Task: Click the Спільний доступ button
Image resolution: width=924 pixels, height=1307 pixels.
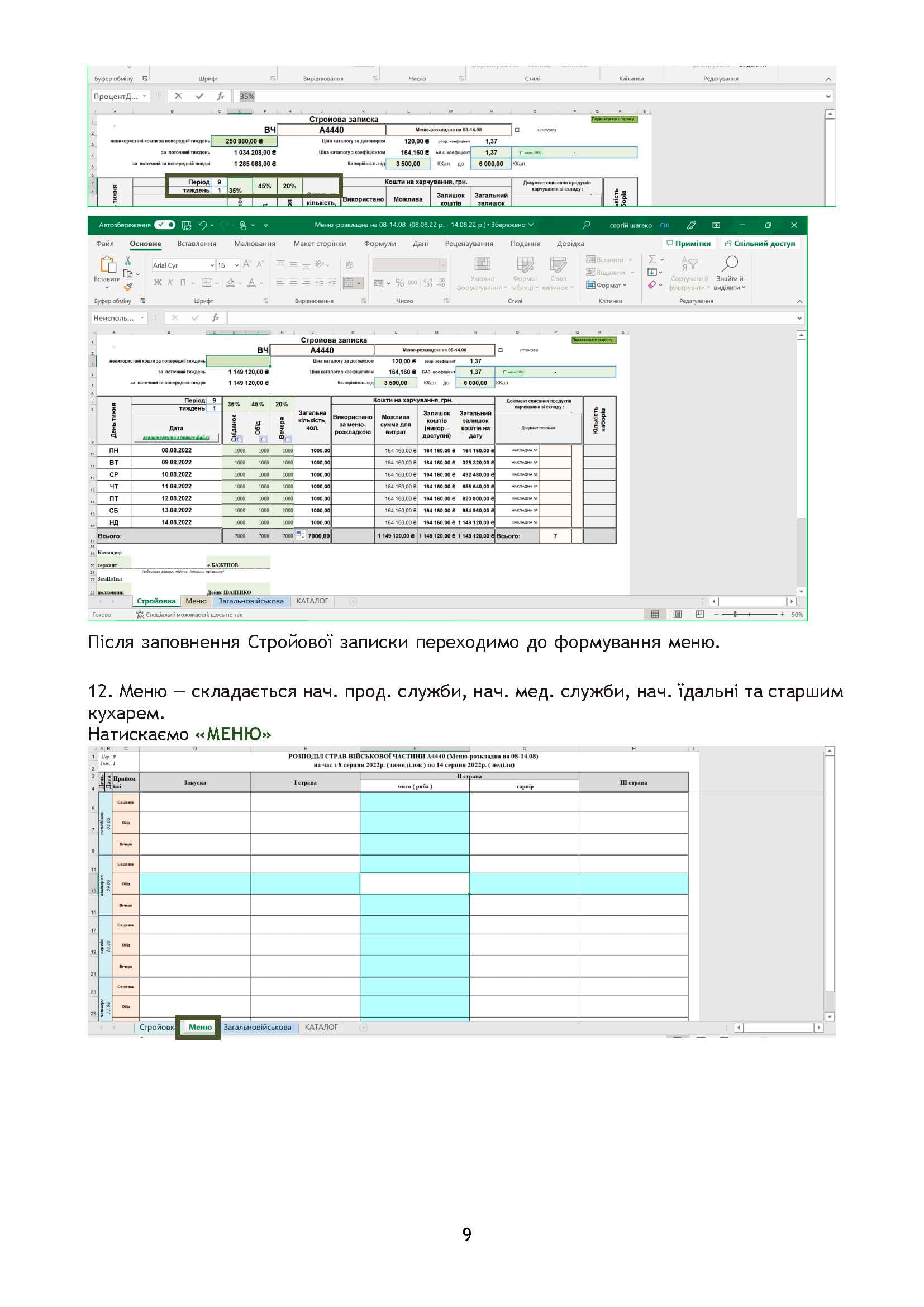Action: (x=760, y=244)
